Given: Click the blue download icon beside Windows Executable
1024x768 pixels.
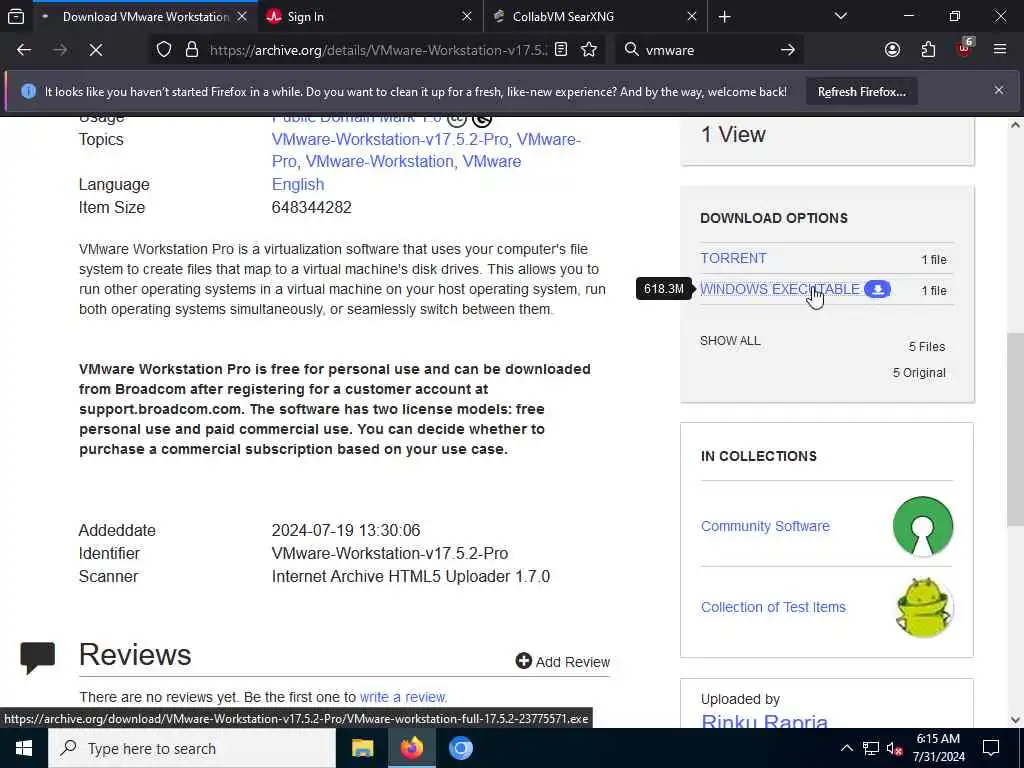Looking at the screenshot, I should coord(877,289).
